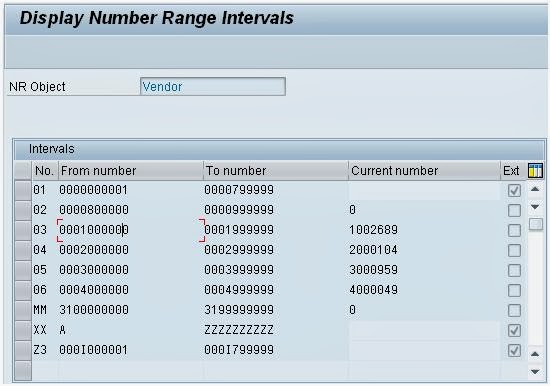Screen dimensions: 550x386
Task: Click the top scroll down arrow below it
Action: (535, 207)
